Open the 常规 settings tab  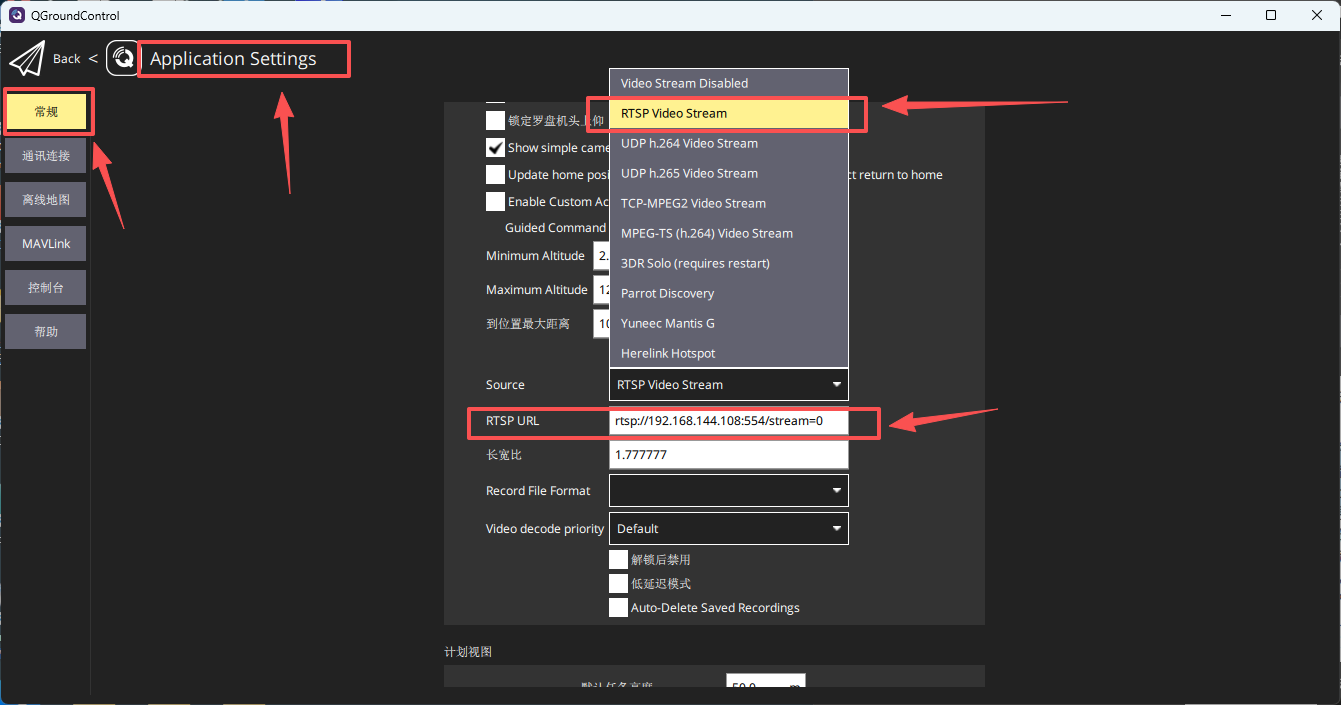46,112
